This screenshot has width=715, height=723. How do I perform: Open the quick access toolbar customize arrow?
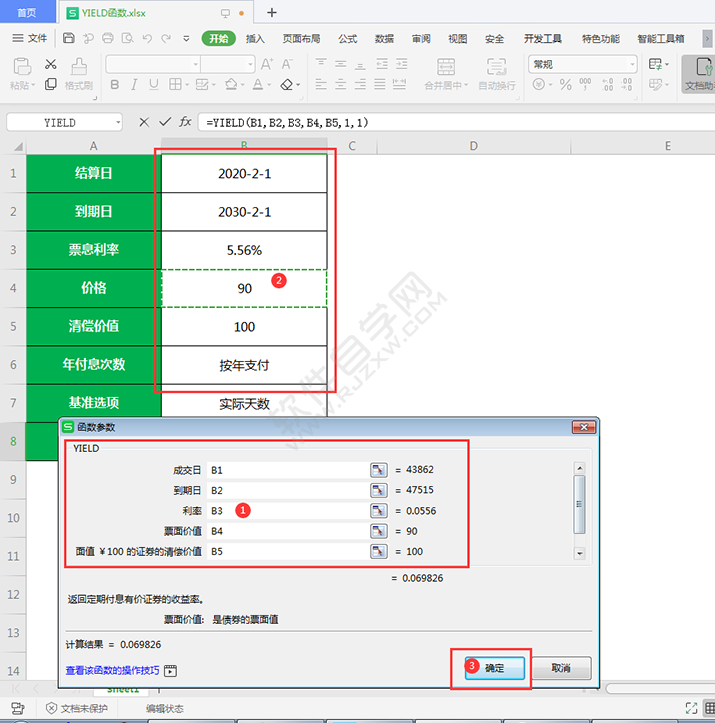click(186, 39)
